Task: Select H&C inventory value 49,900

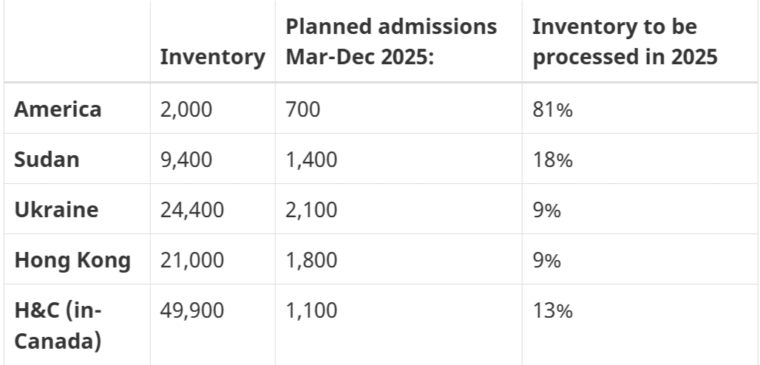Action: tap(192, 310)
